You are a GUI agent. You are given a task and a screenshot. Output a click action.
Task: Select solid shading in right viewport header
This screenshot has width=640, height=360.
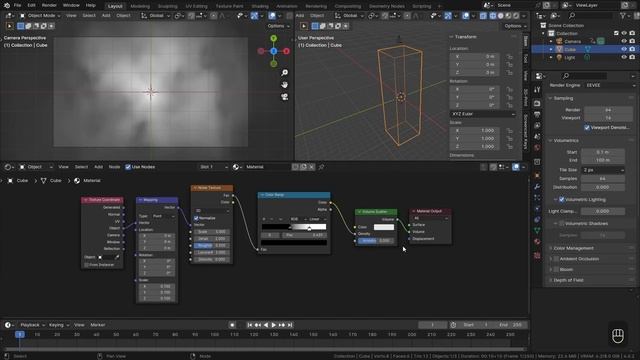[500, 16]
